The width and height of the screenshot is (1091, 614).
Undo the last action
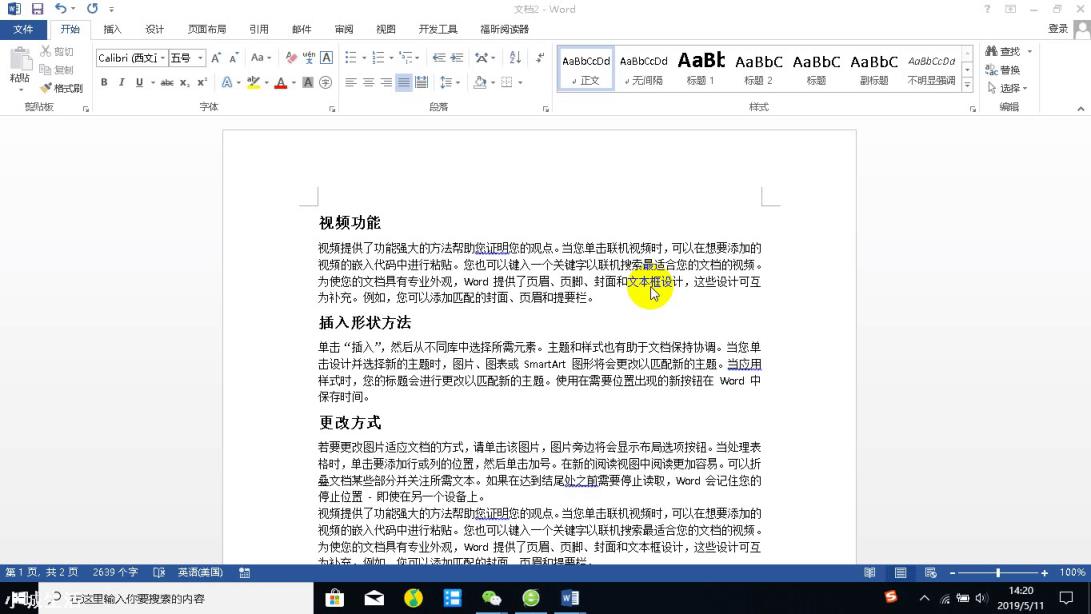click(61, 9)
